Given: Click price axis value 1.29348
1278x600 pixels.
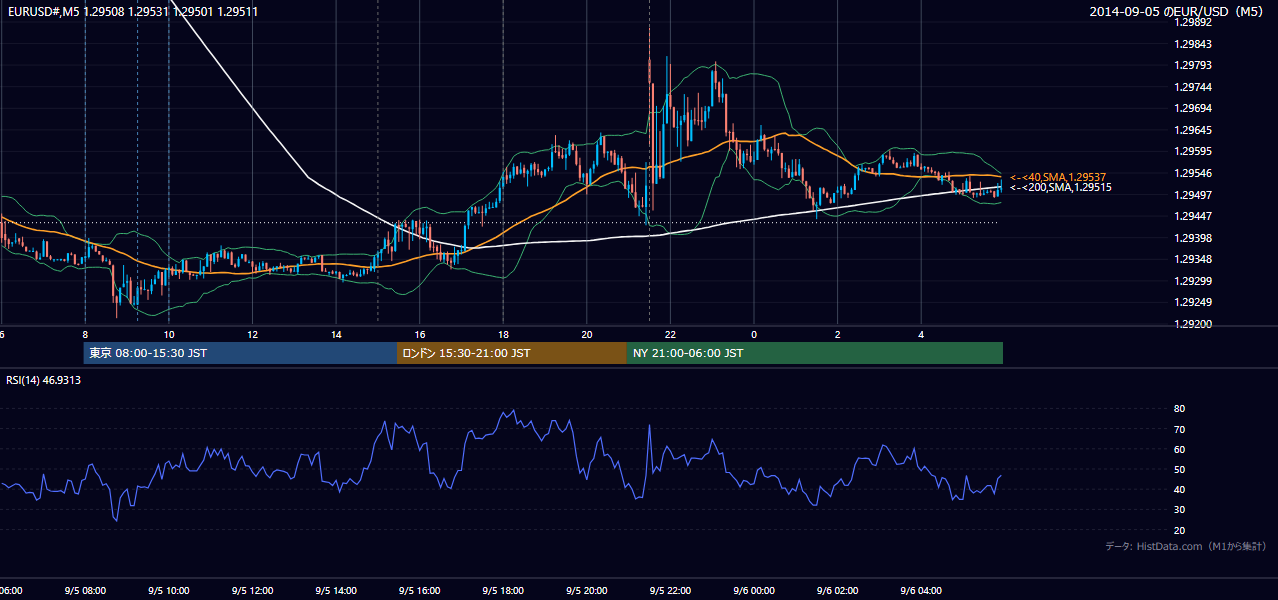Looking at the screenshot, I should tap(1192, 259).
